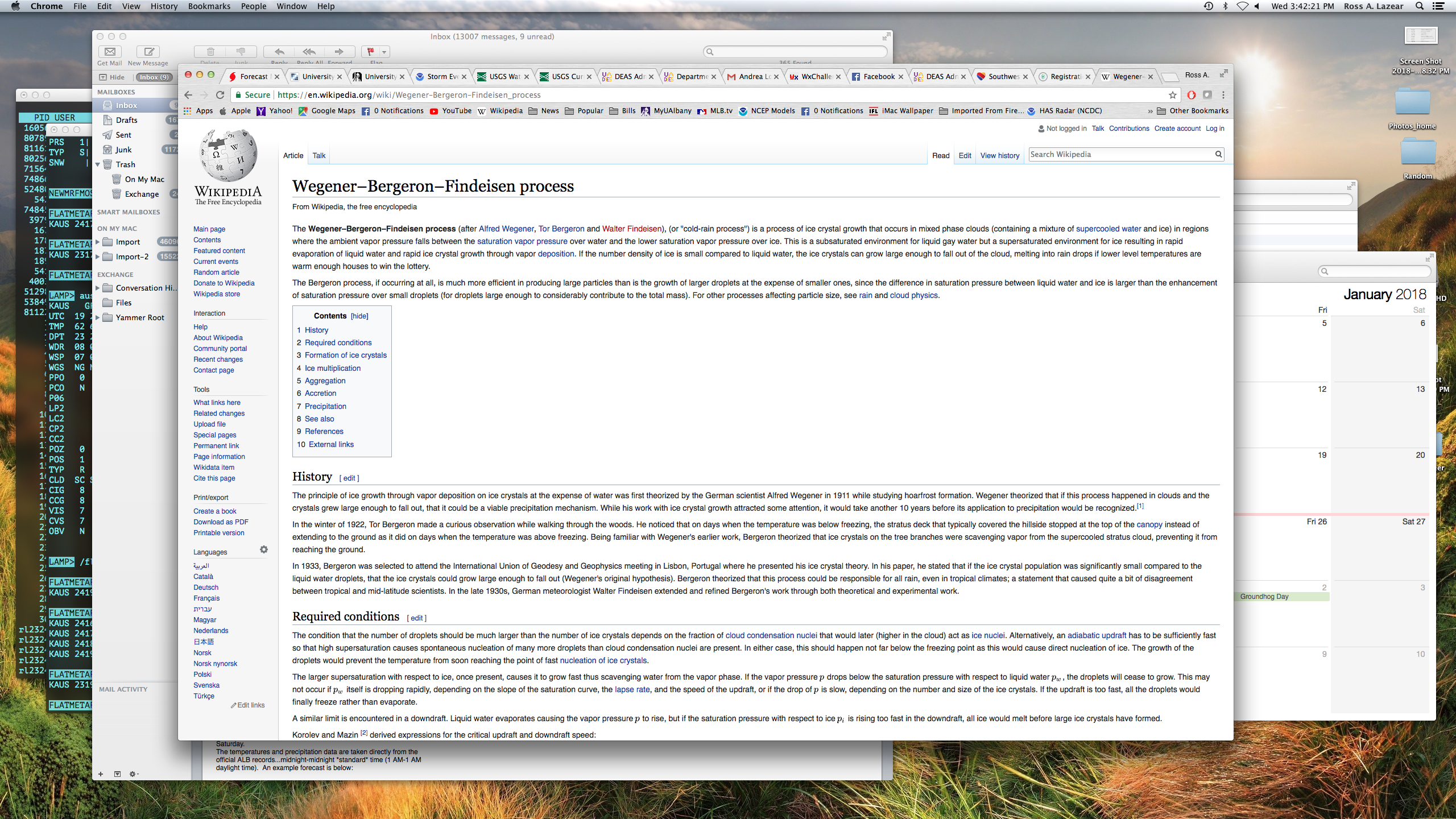The image size is (1456, 819).
Task: Follow the Alfred Wegener link
Action: coord(506,229)
